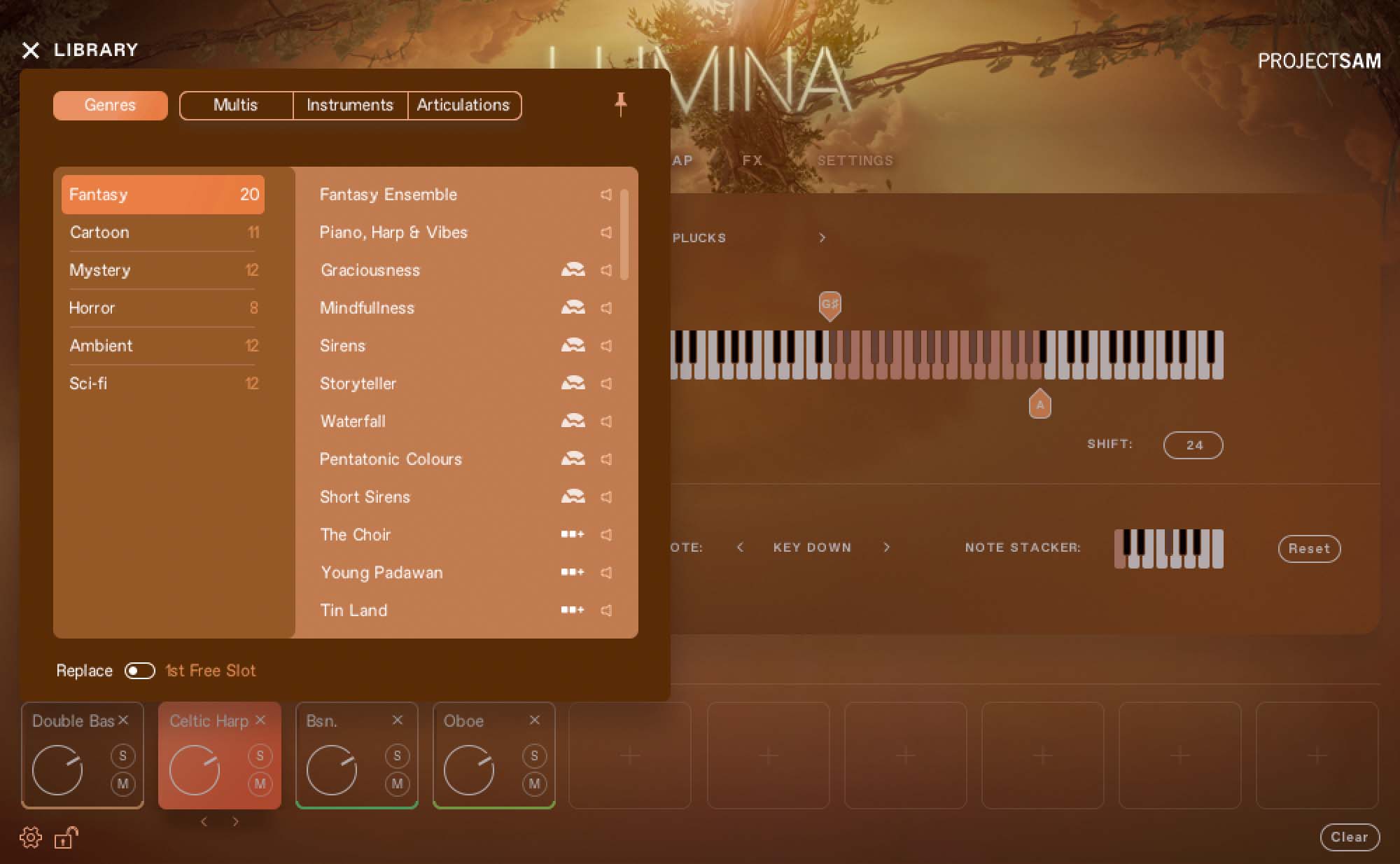Click the Clear button
Viewport: 1400px width, 864px height.
coord(1349,837)
